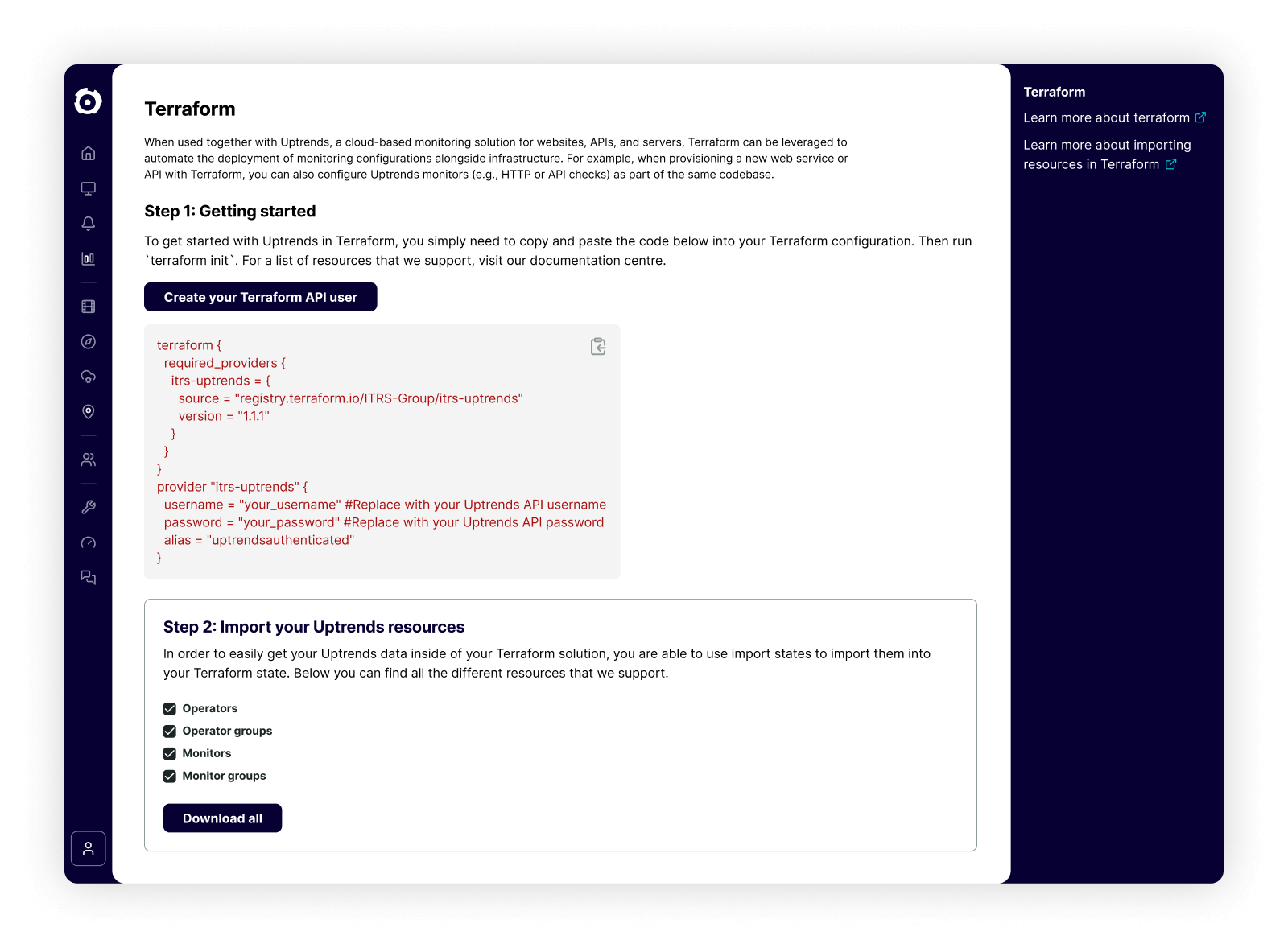Viewport: 1288px width, 948px height.
Task: Copy the Terraform code snippet using clipboard icon
Action: click(597, 346)
